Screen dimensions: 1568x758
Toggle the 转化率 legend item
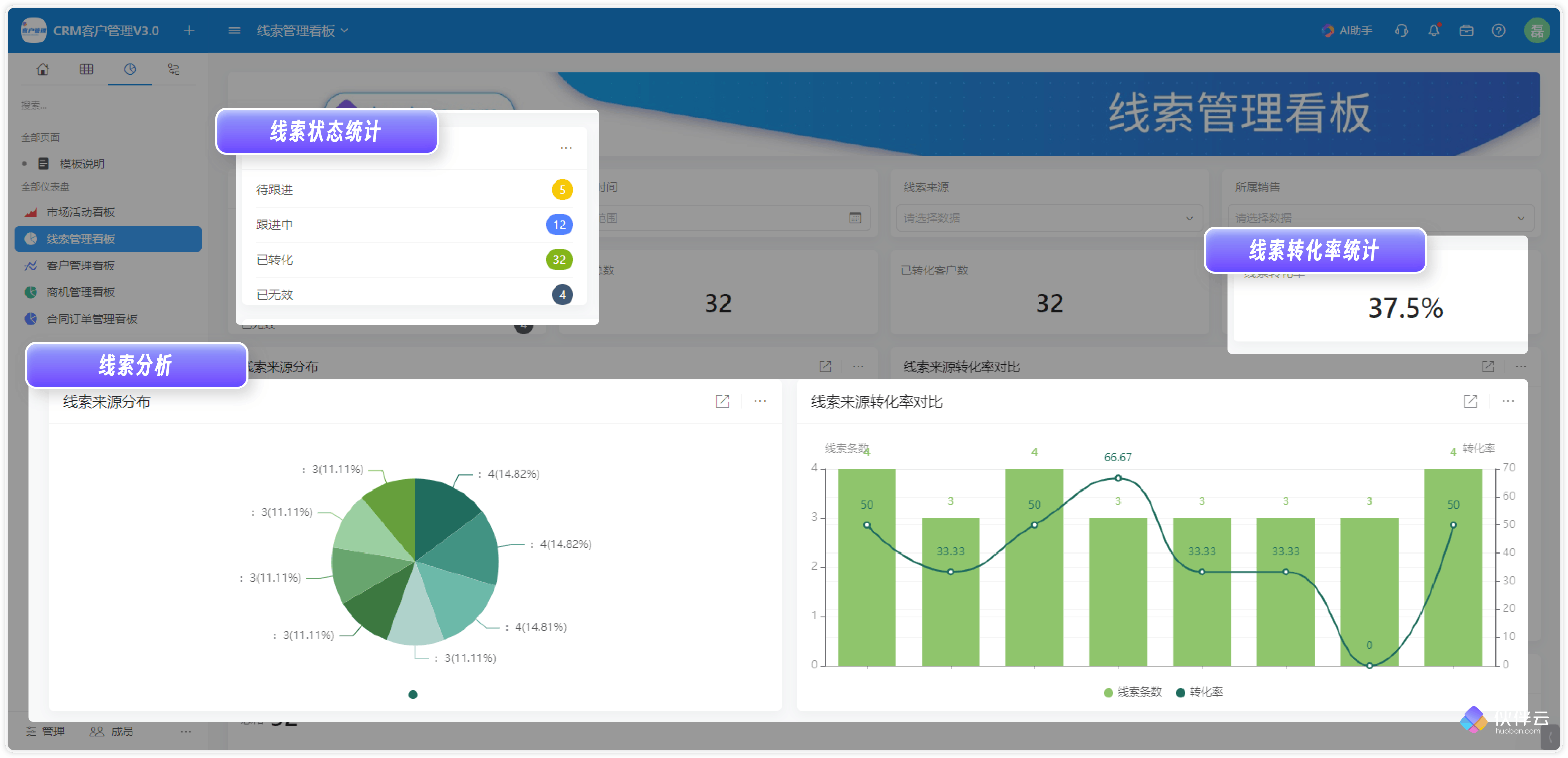click(1199, 692)
